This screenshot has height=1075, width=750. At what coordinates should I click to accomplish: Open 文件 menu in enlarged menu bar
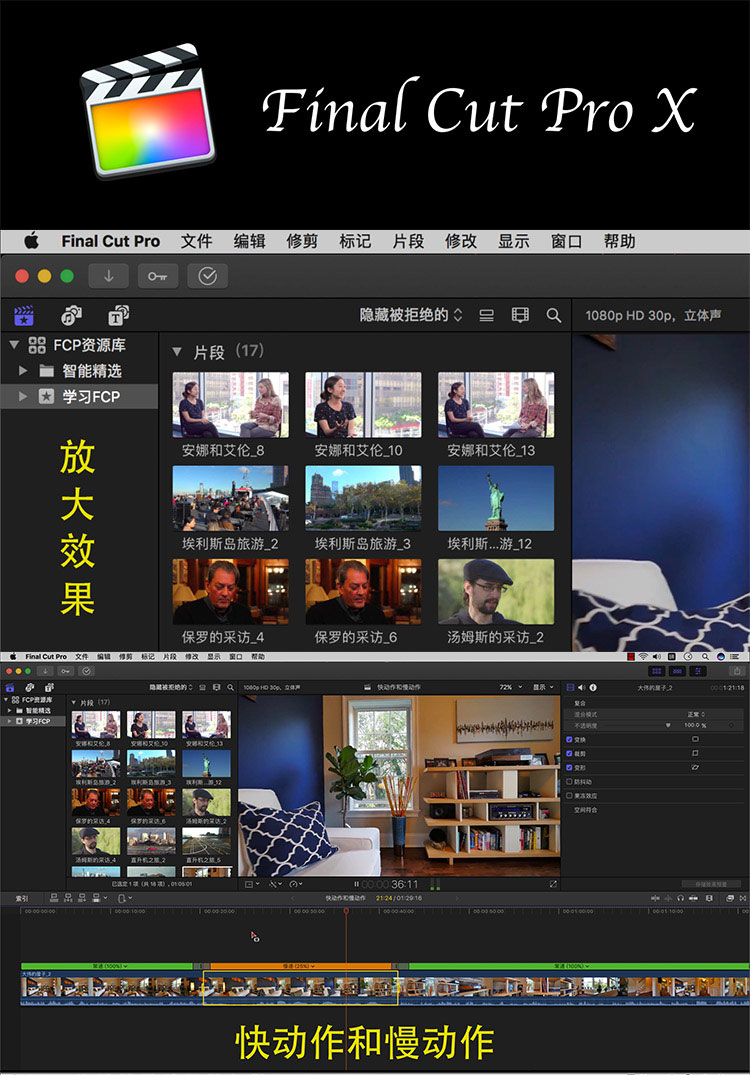(x=196, y=241)
